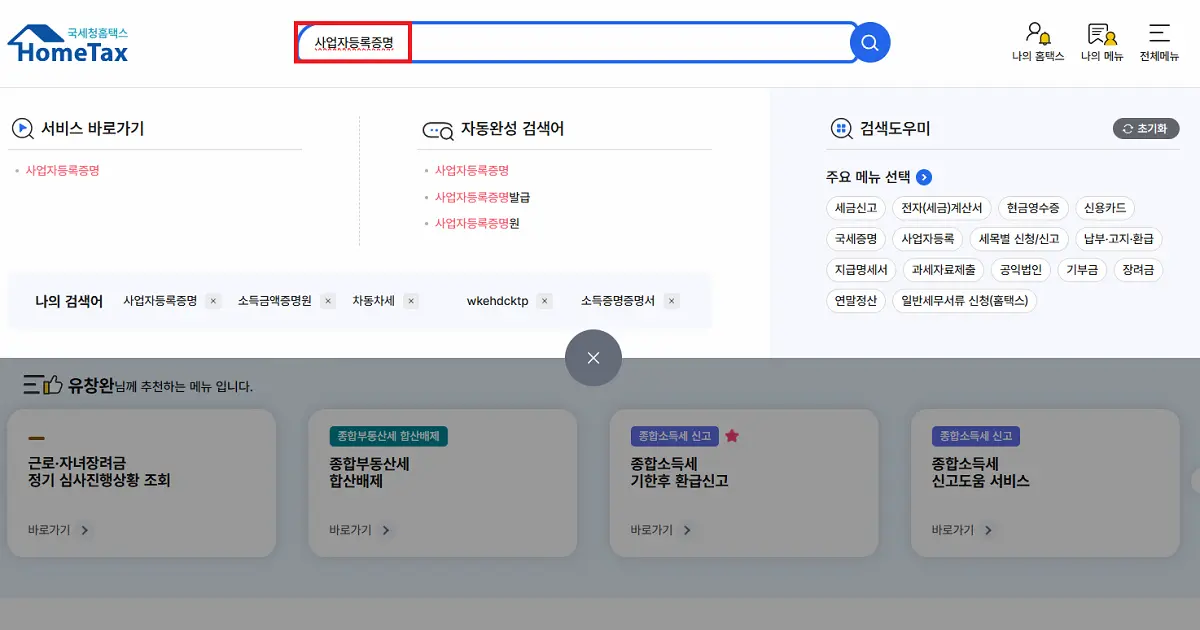Click 서비스 바로가기 play icon
Screen dimensions: 1200x630
click(22, 129)
